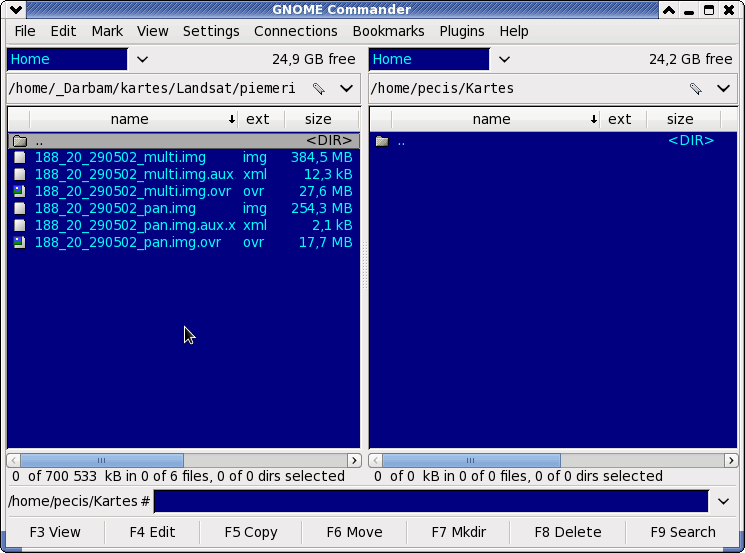
Task: Select file name 188_20_290502_pan.img.ovr
Action: (128, 243)
